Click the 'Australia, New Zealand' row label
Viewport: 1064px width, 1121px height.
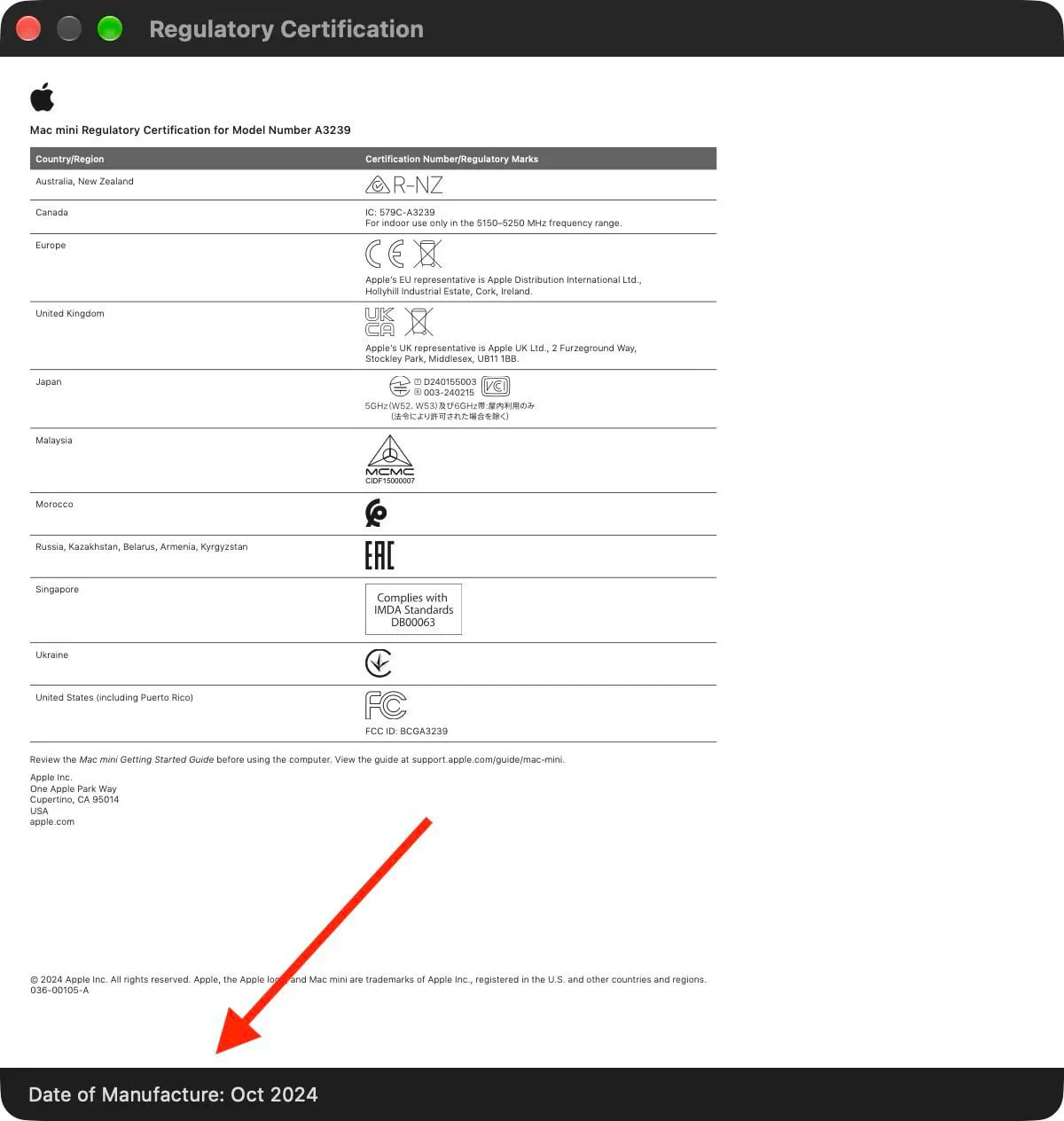coord(85,182)
